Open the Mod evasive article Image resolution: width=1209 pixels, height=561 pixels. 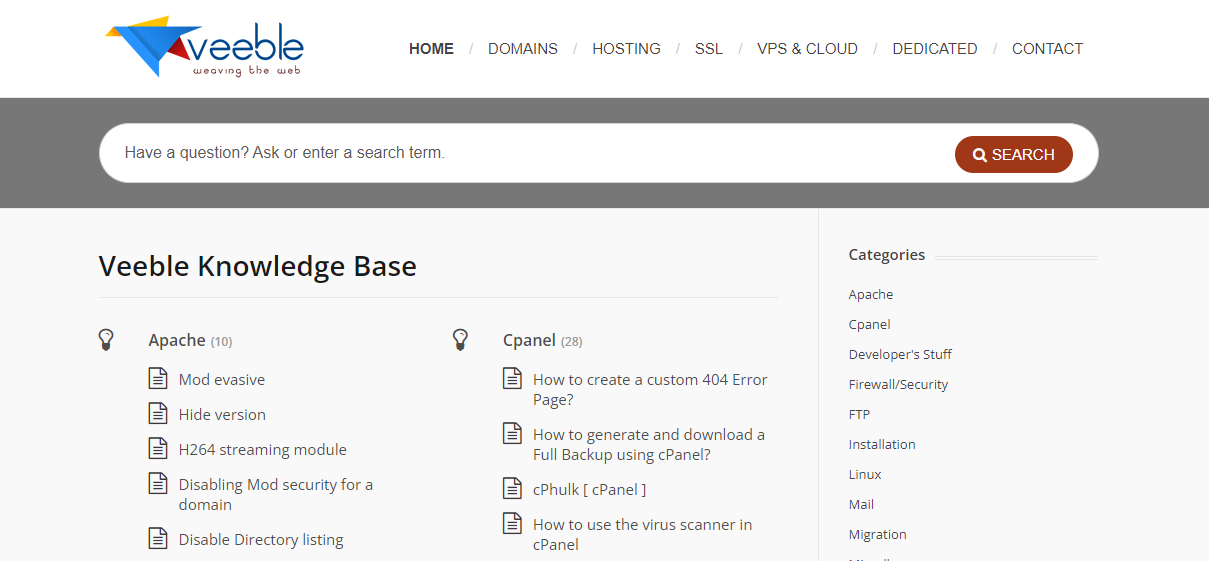(222, 380)
